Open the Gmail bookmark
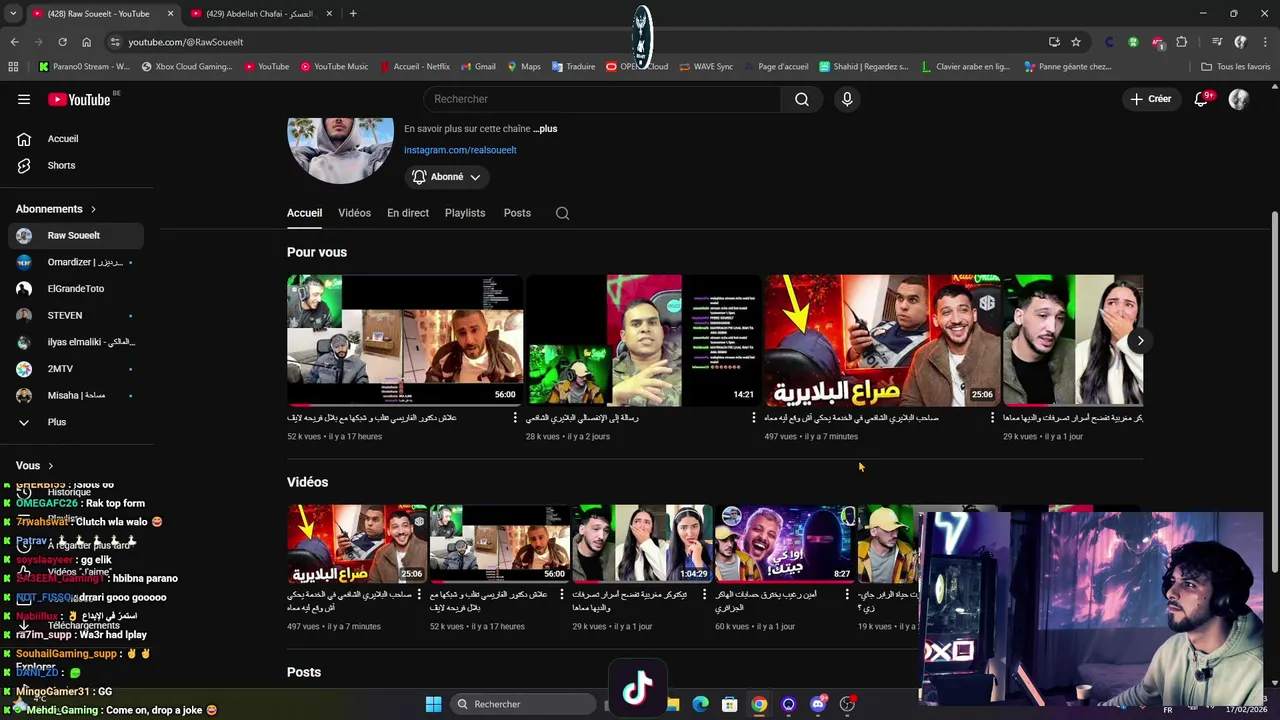 pos(478,67)
